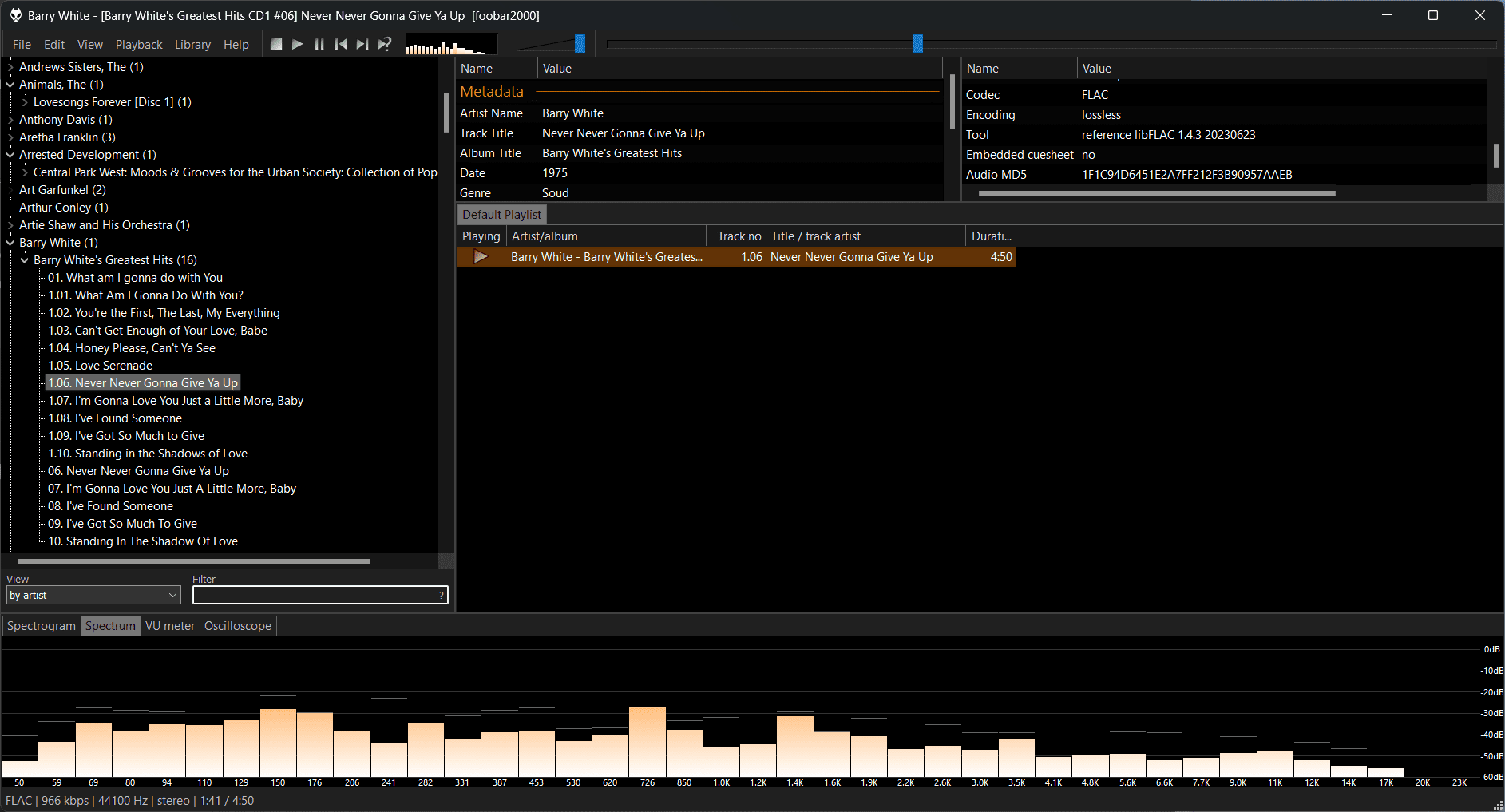Click the album list vertical scrollbar
The height and width of the screenshot is (812, 1505).
(x=446, y=112)
